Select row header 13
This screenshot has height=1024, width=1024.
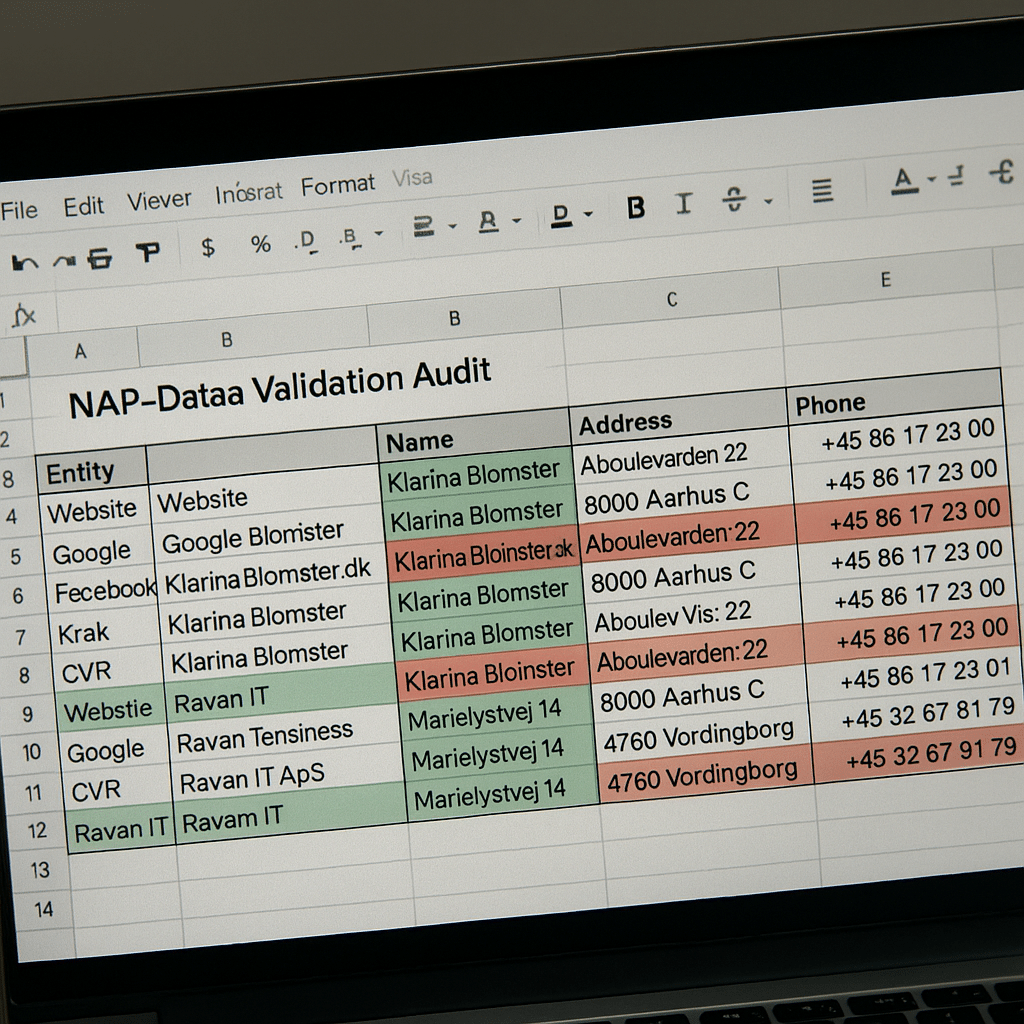[x=40, y=870]
